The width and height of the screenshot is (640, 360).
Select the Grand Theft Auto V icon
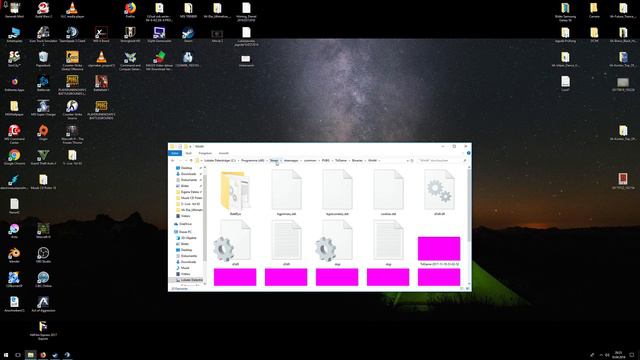coord(43,157)
